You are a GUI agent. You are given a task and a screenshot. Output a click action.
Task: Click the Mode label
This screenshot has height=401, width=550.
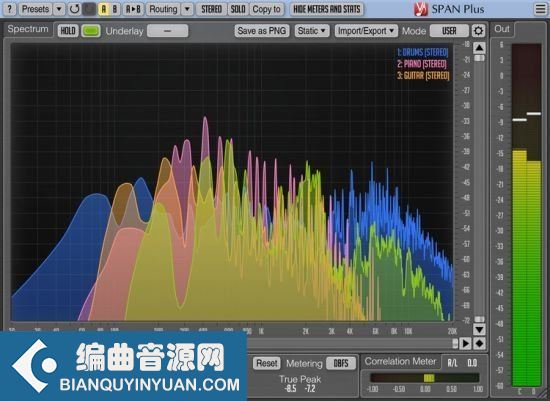click(414, 31)
